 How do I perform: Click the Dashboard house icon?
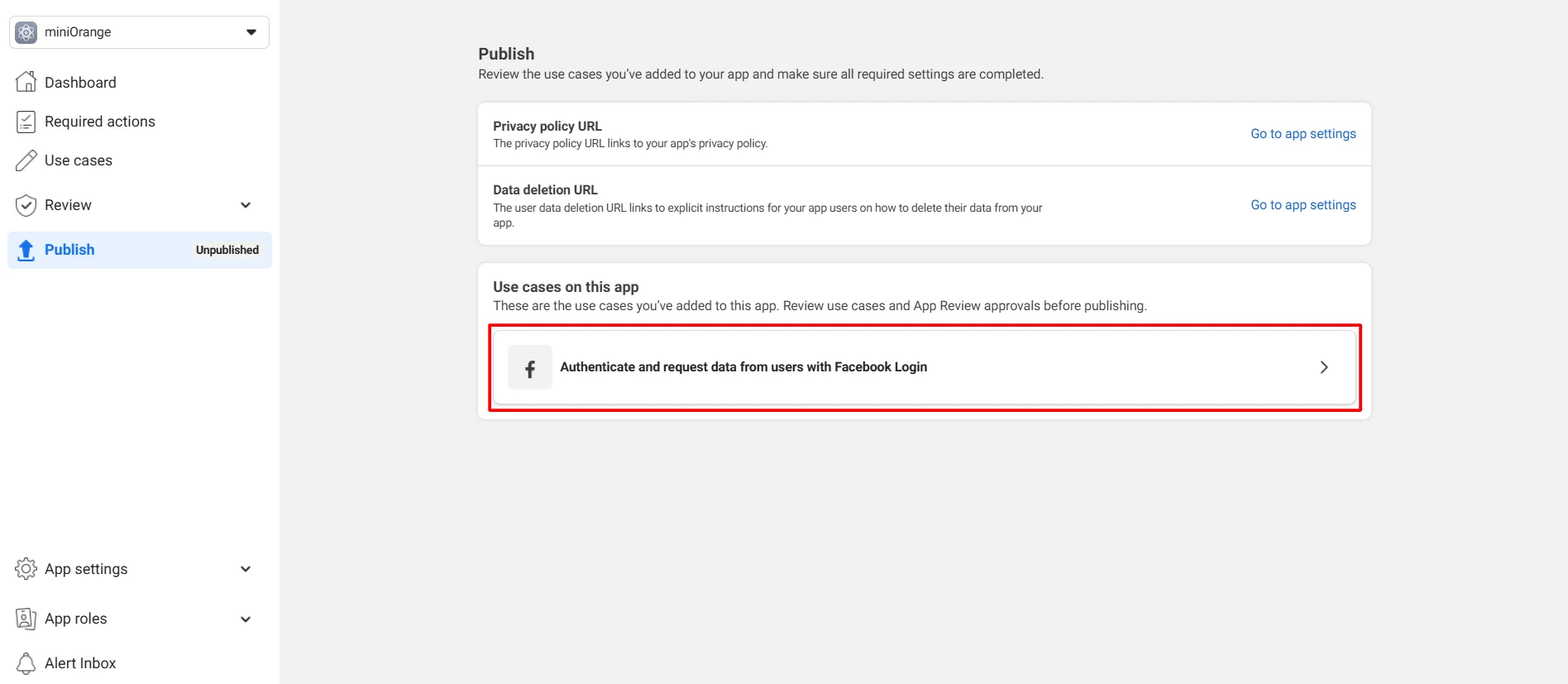tap(26, 82)
